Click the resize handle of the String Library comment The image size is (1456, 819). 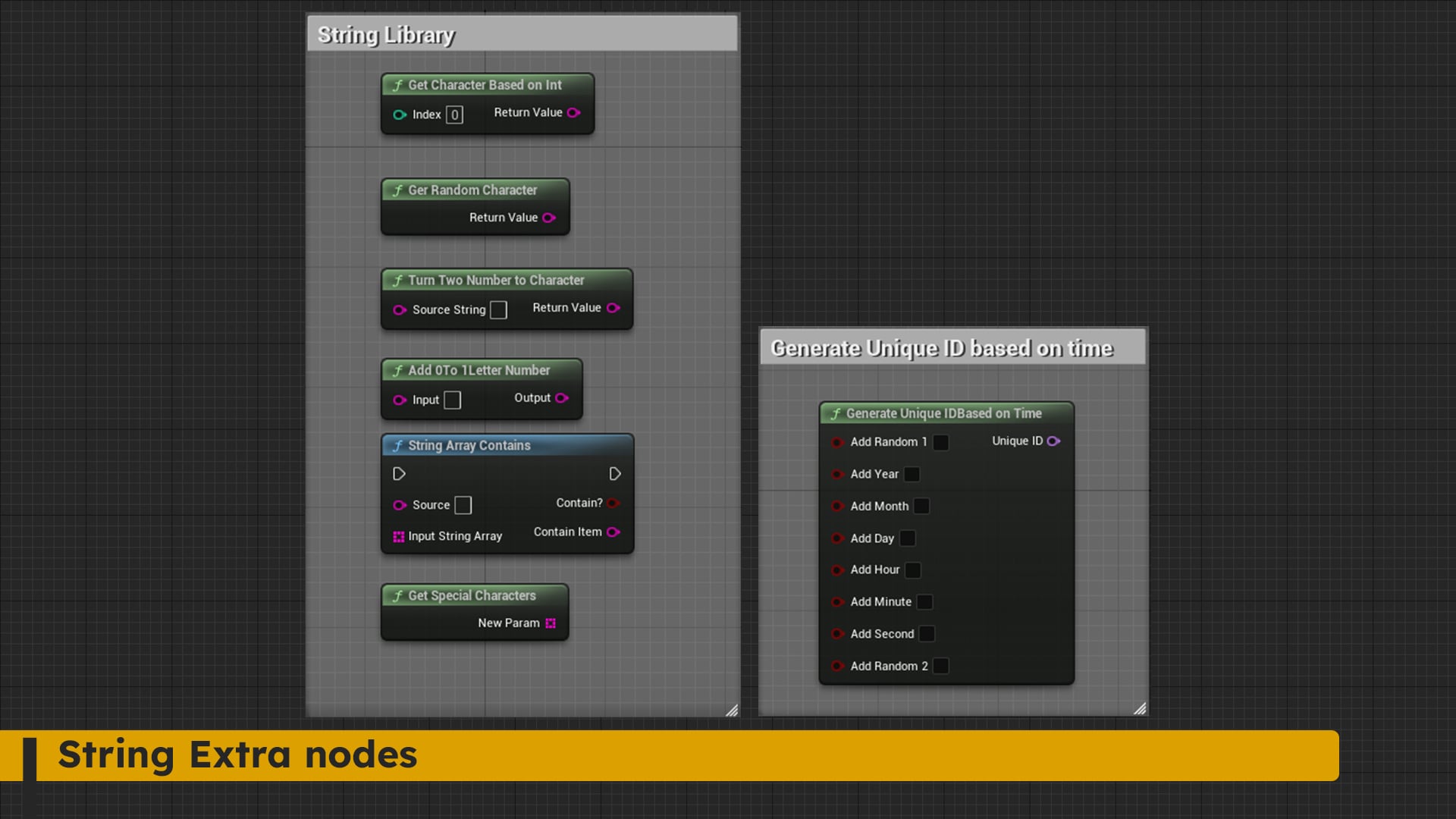click(x=732, y=709)
